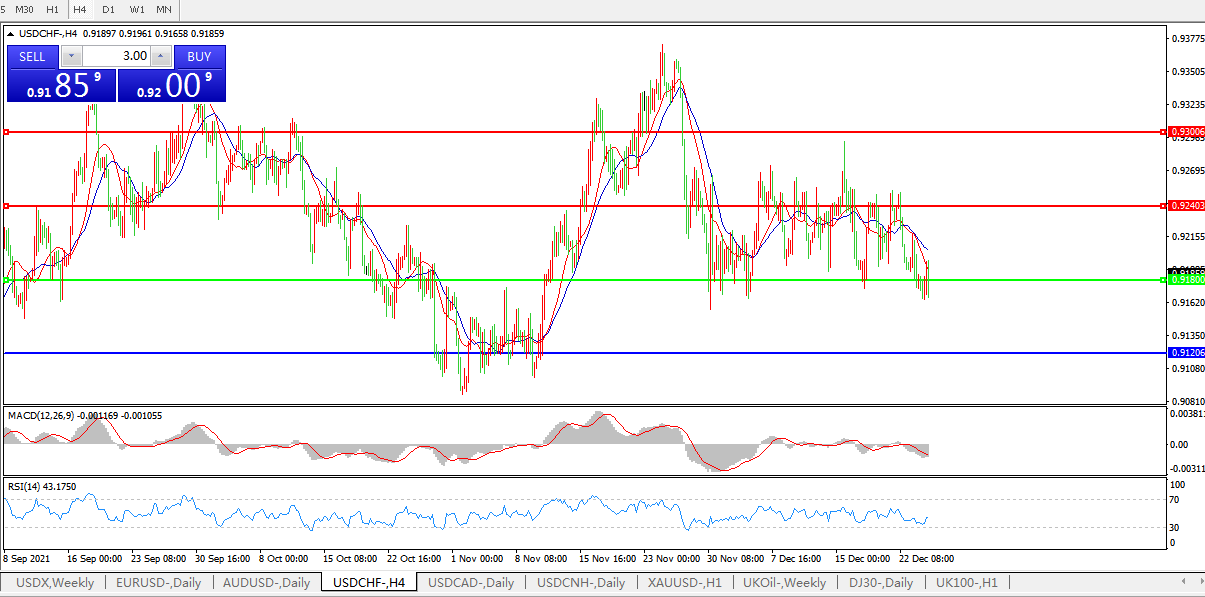The width and height of the screenshot is (1205, 597).
Task: Toggle the H1 timeframe button
Action: [x=52, y=9]
